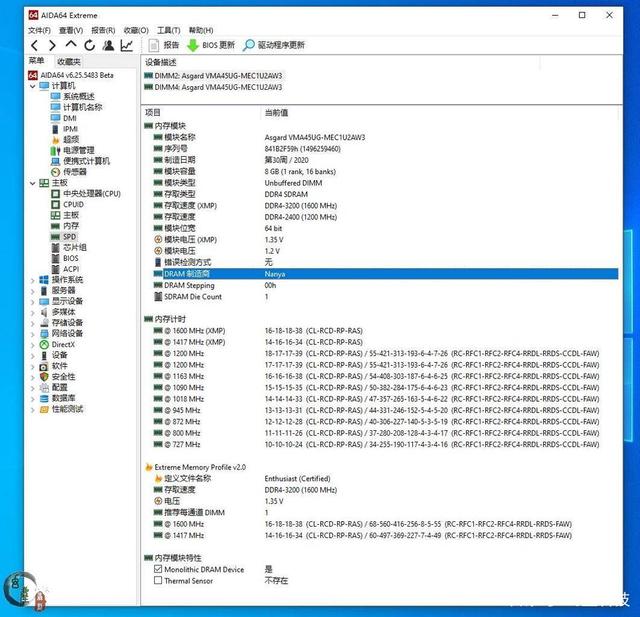Viewport: 640px width, 617px height.
Task: Select the highlighted DRAM 制造商 row
Action: click(385, 274)
